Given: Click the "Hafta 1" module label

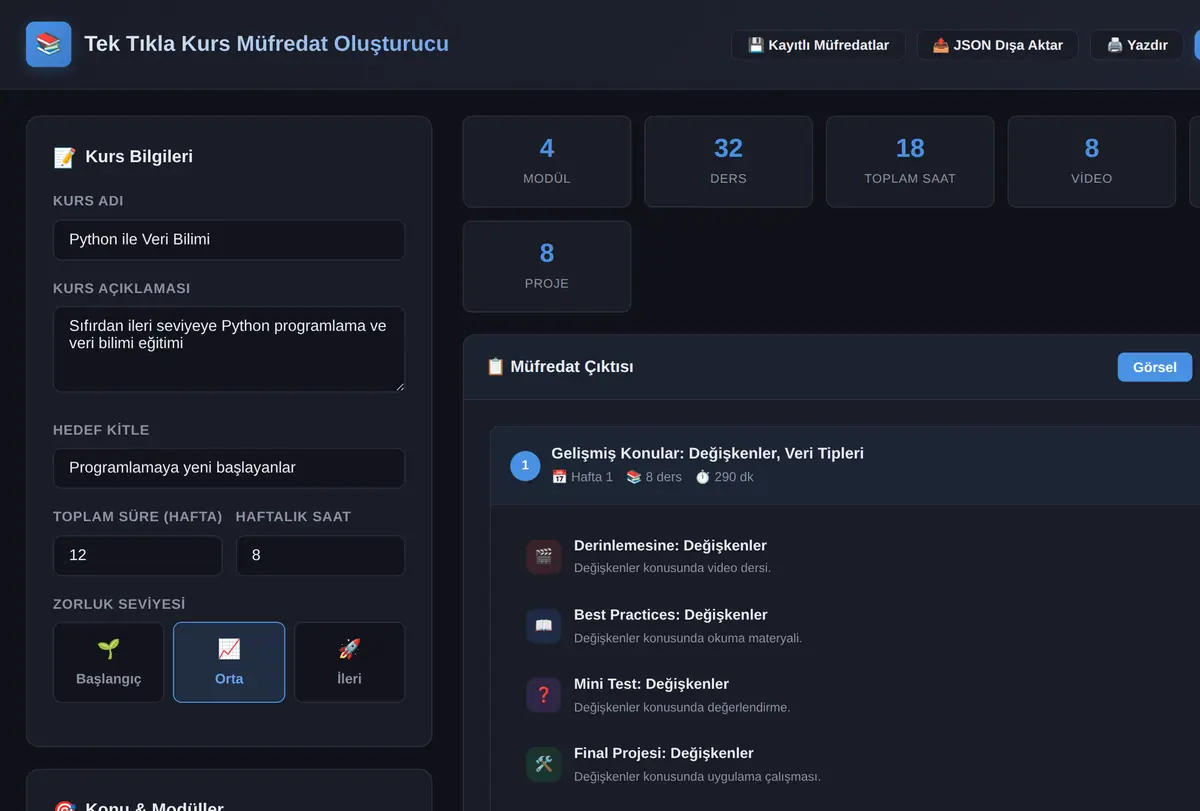Looking at the screenshot, I should pyautogui.click(x=582, y=477).
